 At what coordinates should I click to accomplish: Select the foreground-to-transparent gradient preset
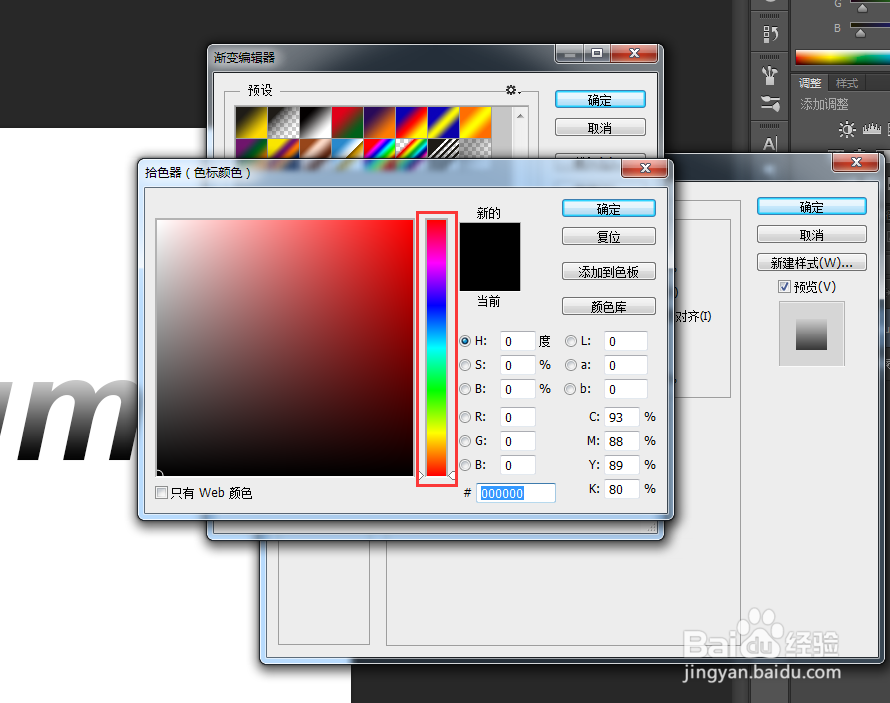pyautogui.click(x=283, y=122)
